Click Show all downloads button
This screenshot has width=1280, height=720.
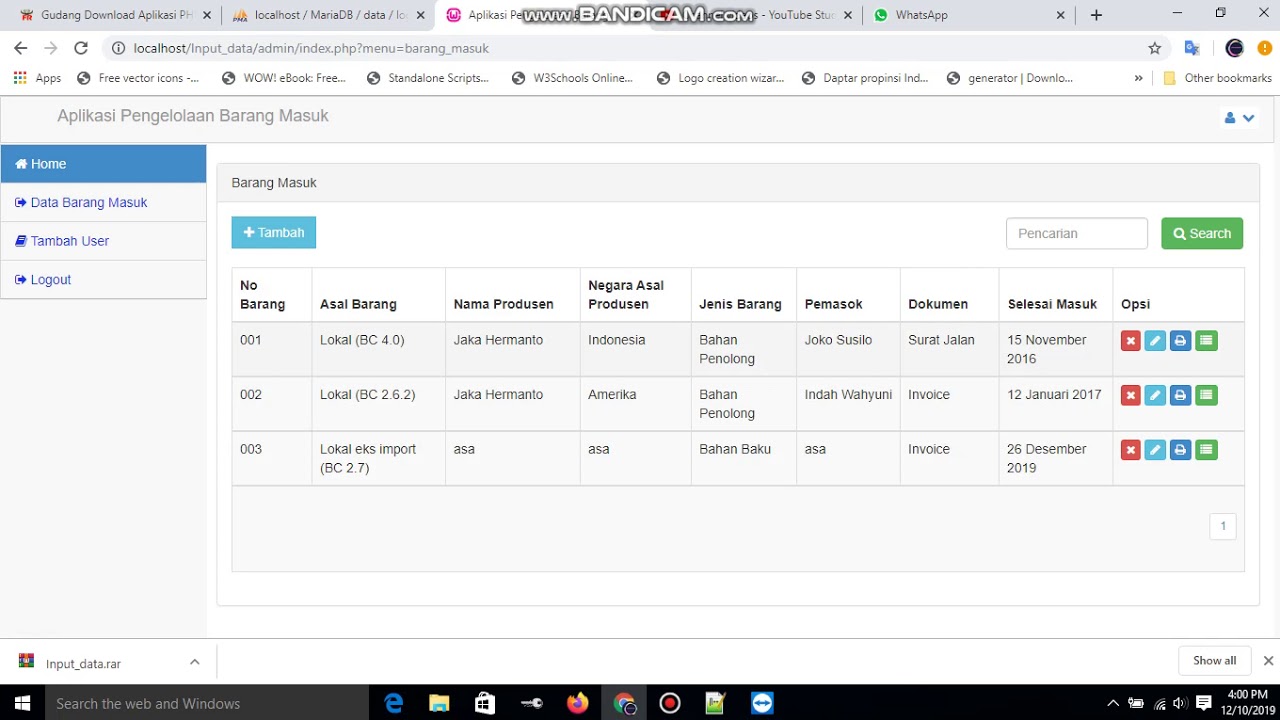1214,660
